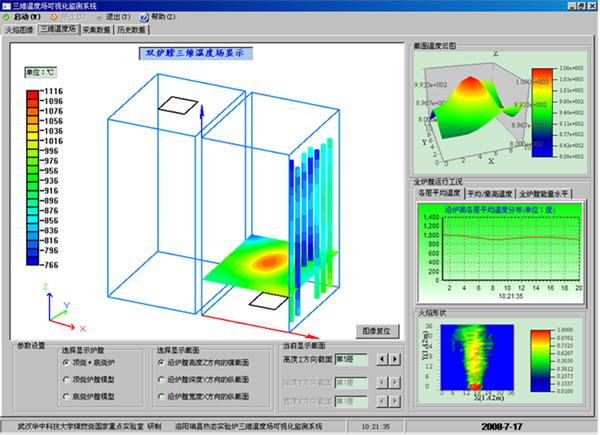Open the 历史数据 tab
This screenshot has width=600, height=435.
pyautogui.click(x=135, y=30)
